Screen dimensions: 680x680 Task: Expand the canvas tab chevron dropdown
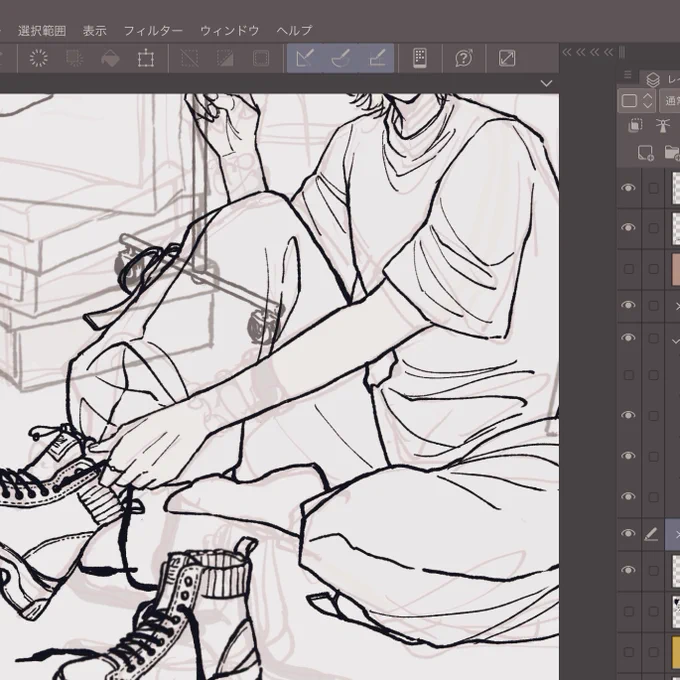(546, 83)
